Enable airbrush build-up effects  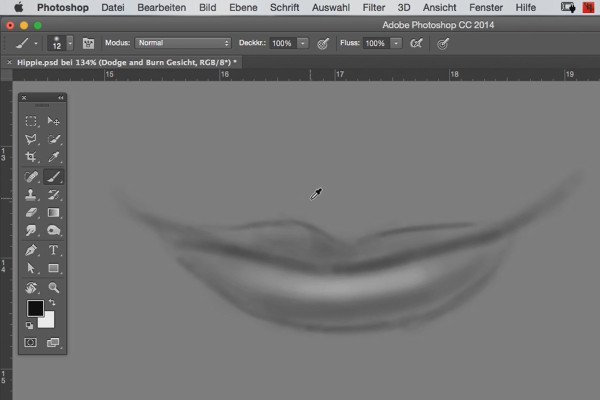(x=416, y=43)
